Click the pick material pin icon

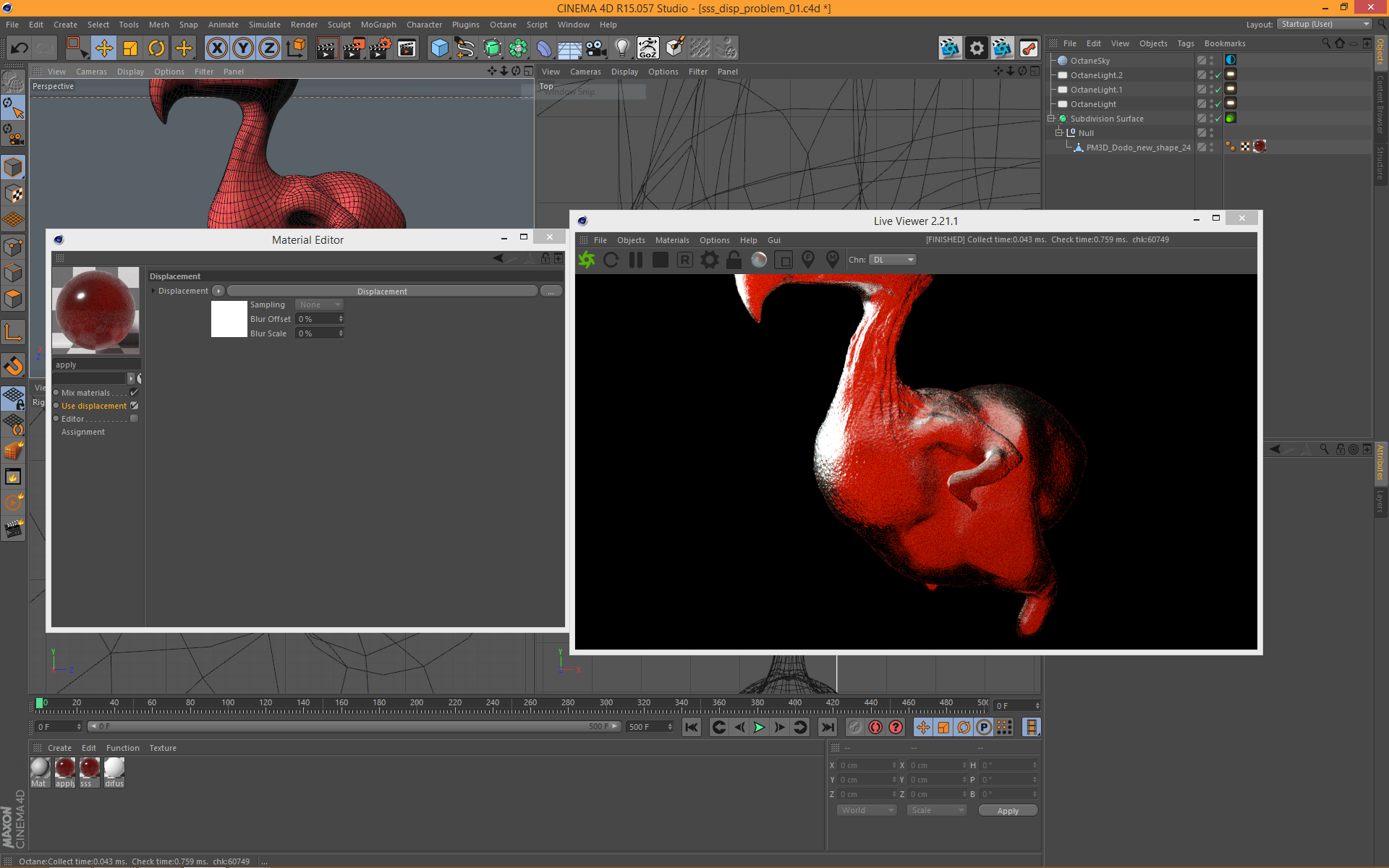pyautogui.click(x=832, y=259)
